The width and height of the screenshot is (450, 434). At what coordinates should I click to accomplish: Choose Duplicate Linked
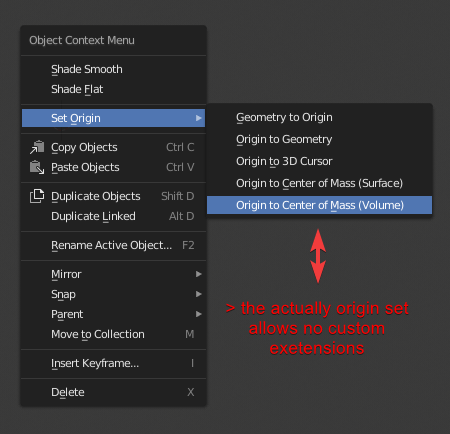(113, 216)
